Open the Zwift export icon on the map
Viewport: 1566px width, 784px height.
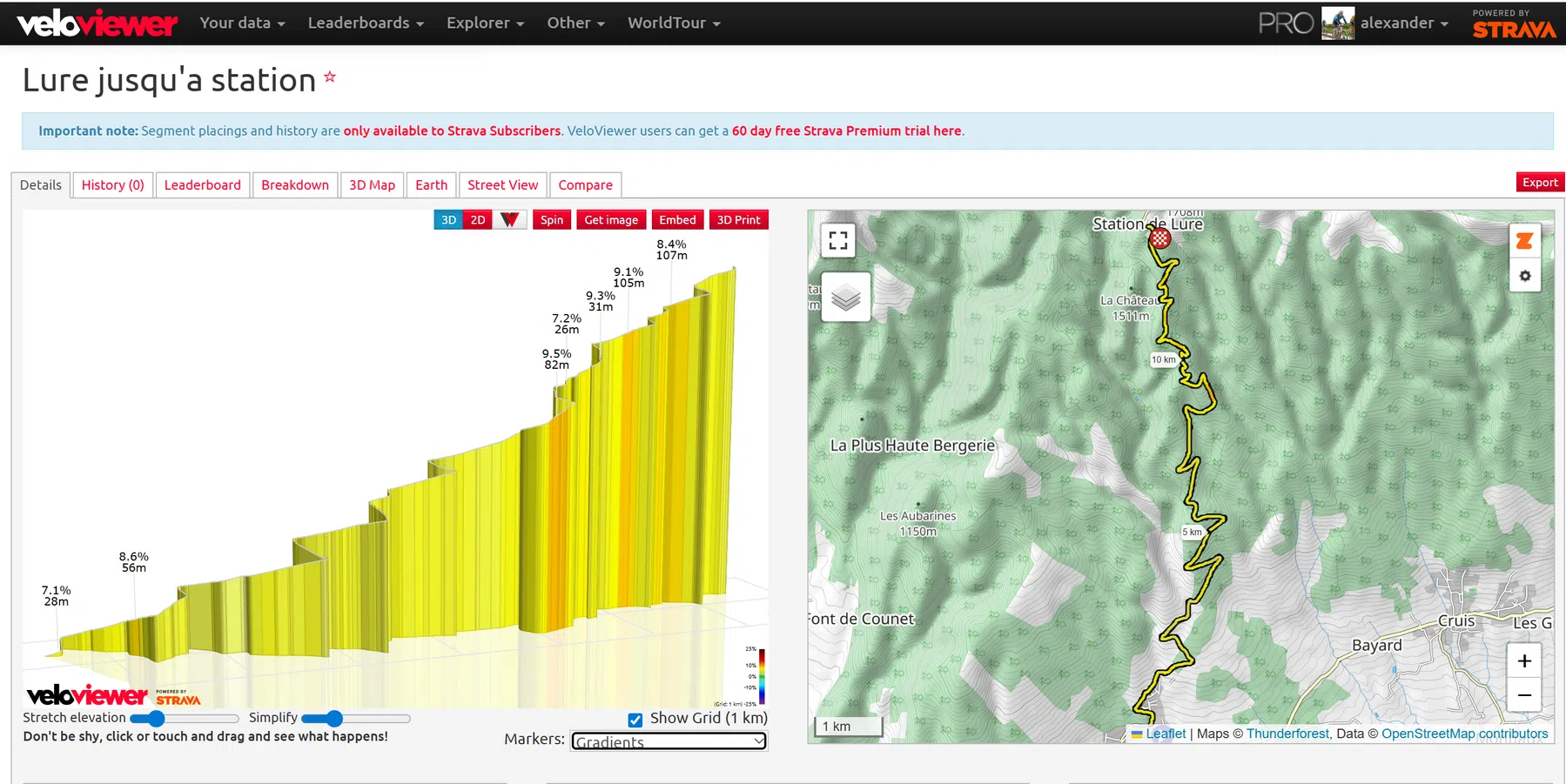pyautogui.click(x=1524, y=241)
